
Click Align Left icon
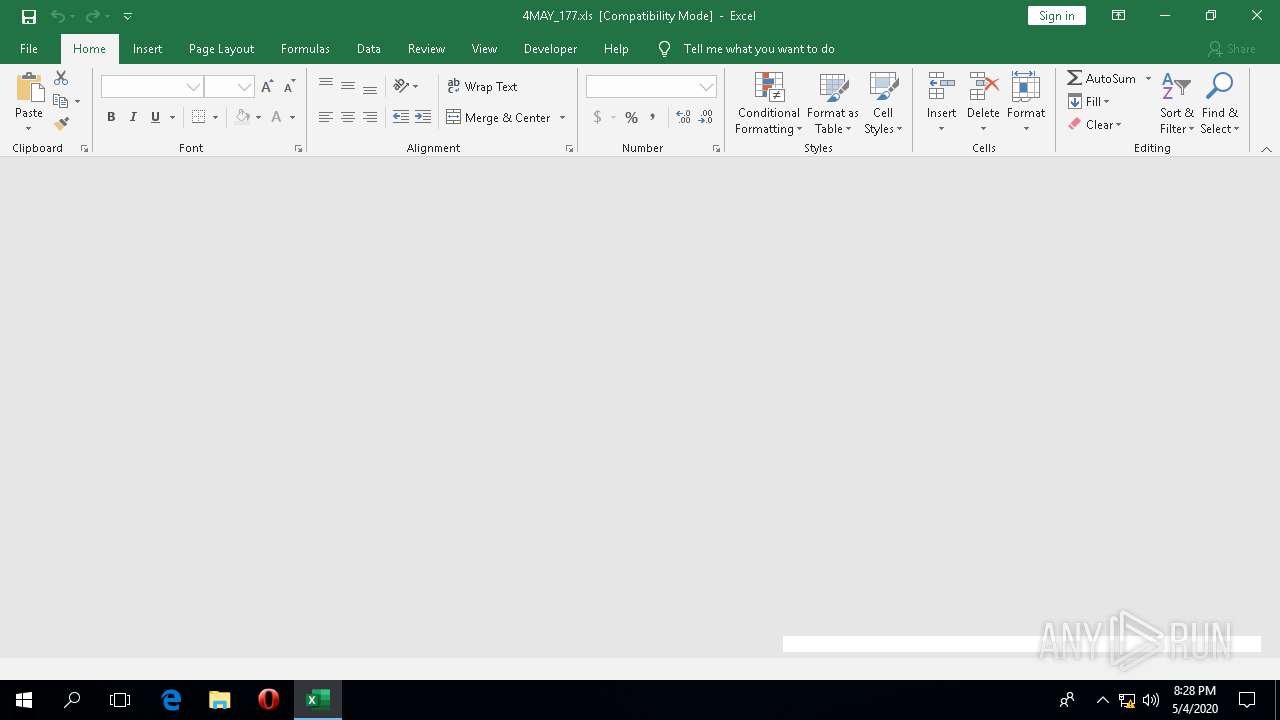click(326, 117)
